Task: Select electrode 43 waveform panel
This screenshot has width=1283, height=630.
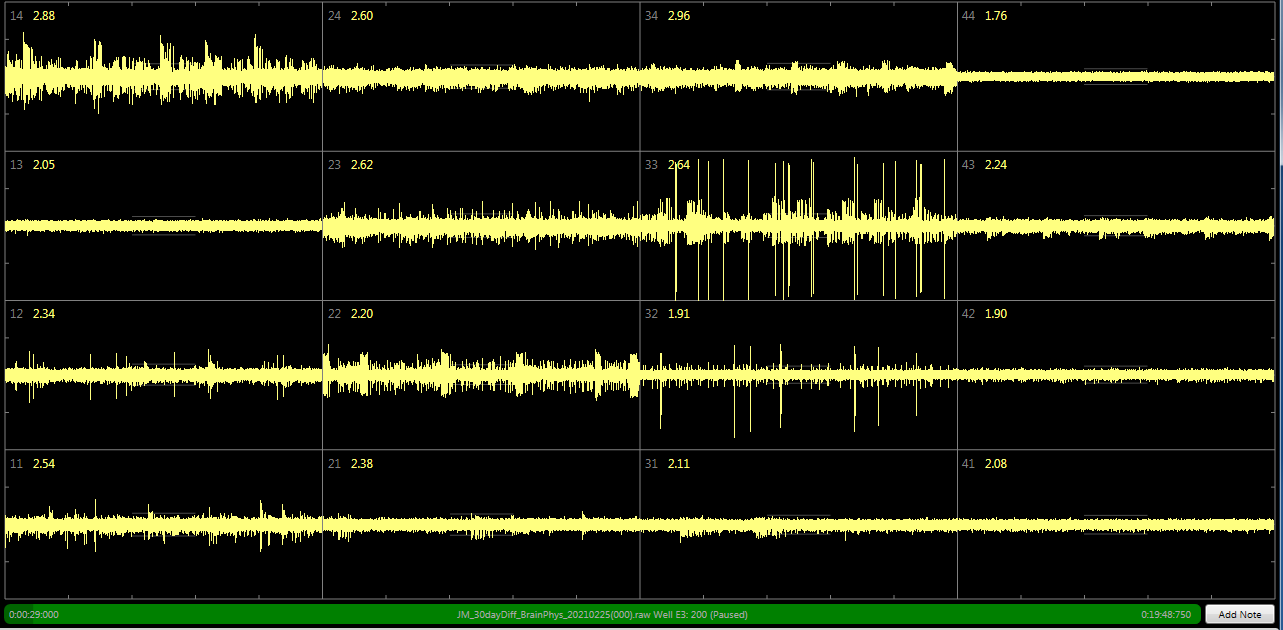Action: (1116, 226)
